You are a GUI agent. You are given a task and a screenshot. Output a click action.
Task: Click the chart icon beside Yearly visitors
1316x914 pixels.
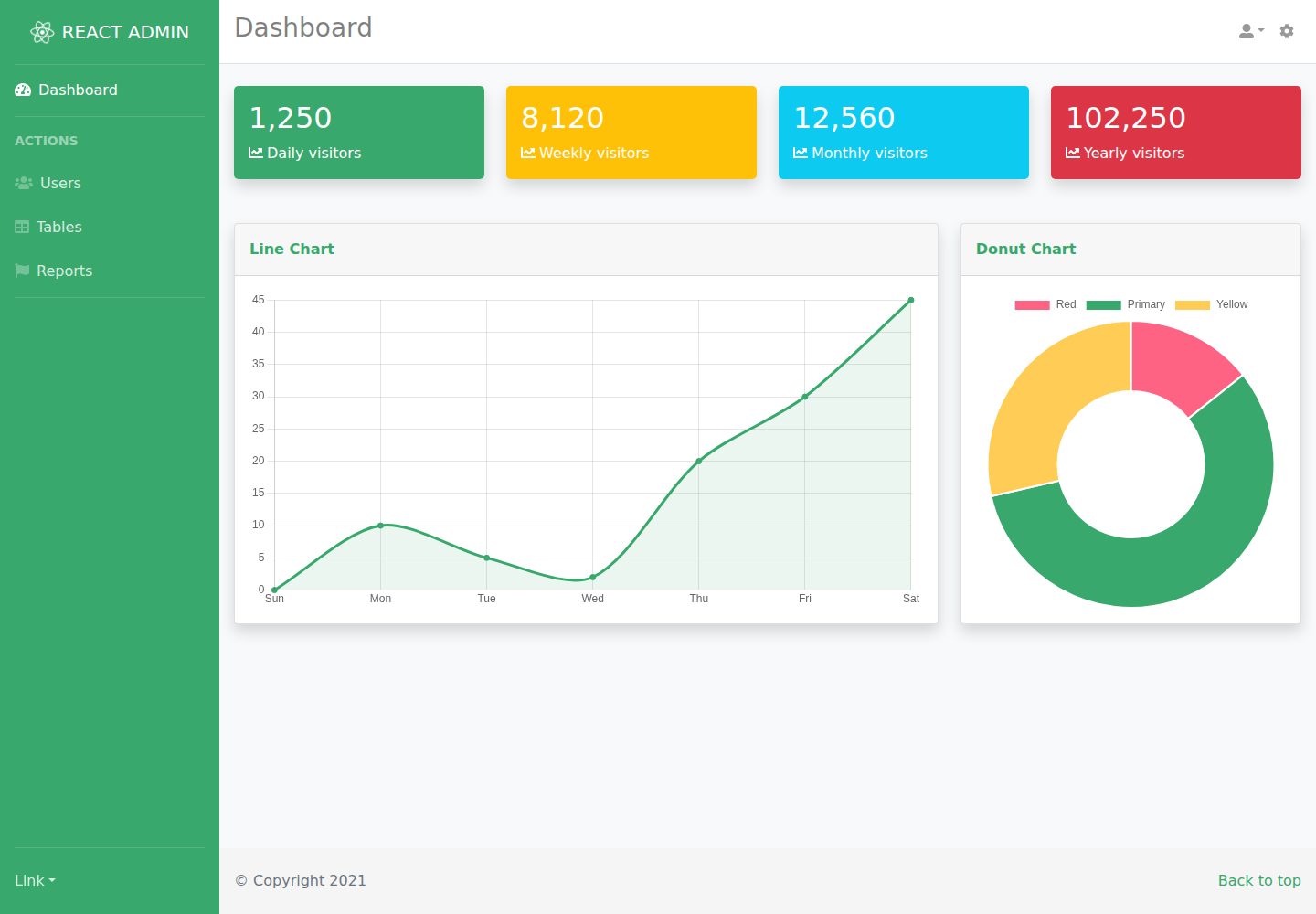[1073, 153]
